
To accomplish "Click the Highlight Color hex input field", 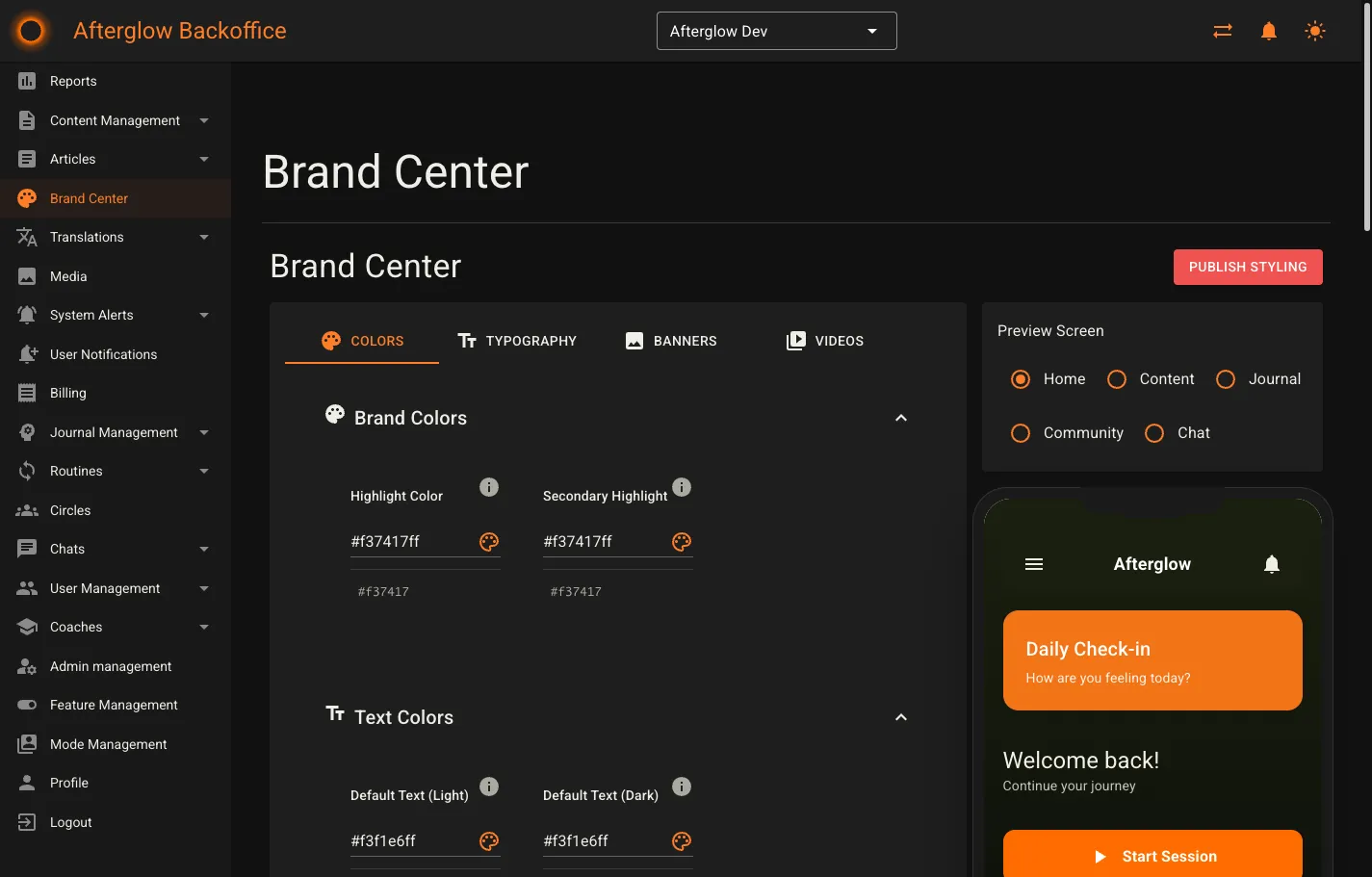I will coord(404,541).
